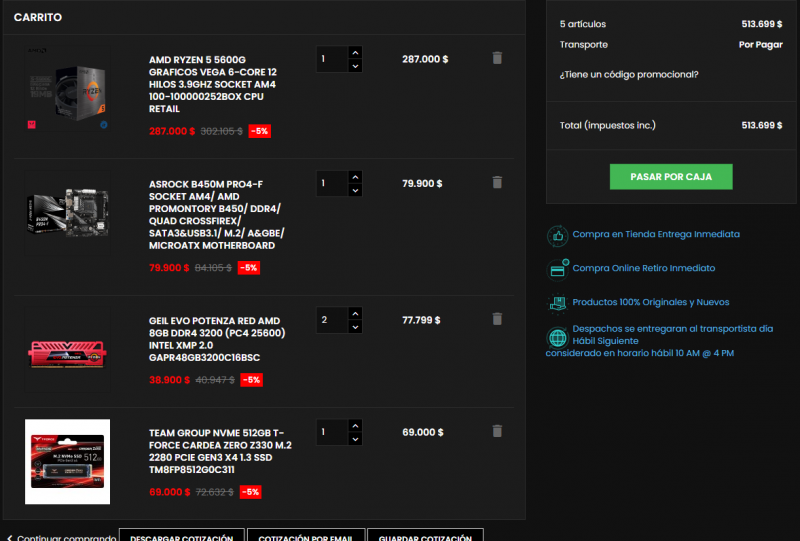Image resolution: width=800 pixels, height=541 pixels.
Task: Remove Team Group NVMe SSD from cart
Action: pyautogui.click(x=497, y=432)
